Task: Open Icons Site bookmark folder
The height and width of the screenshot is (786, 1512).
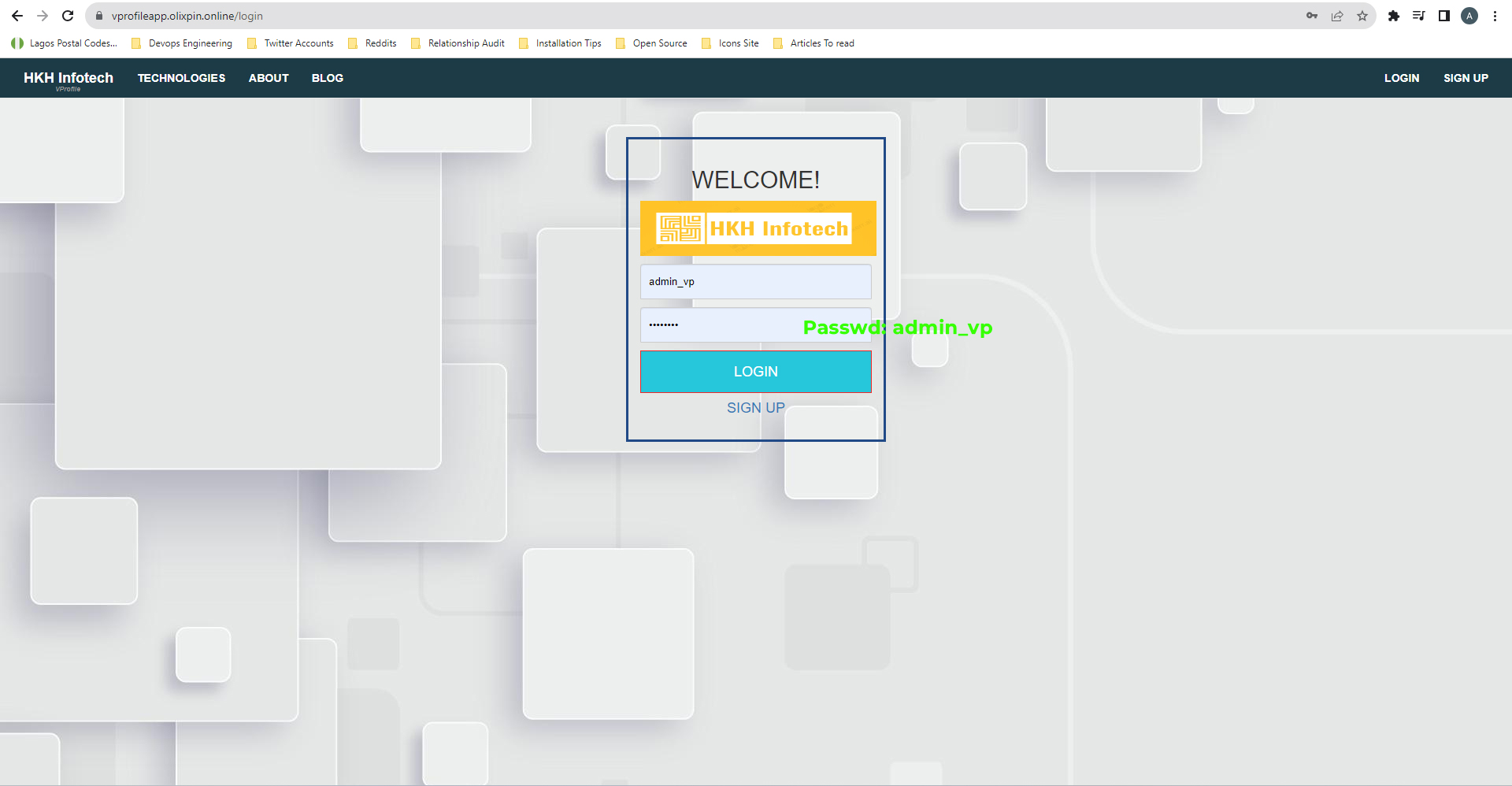Action: coord(730,43)
